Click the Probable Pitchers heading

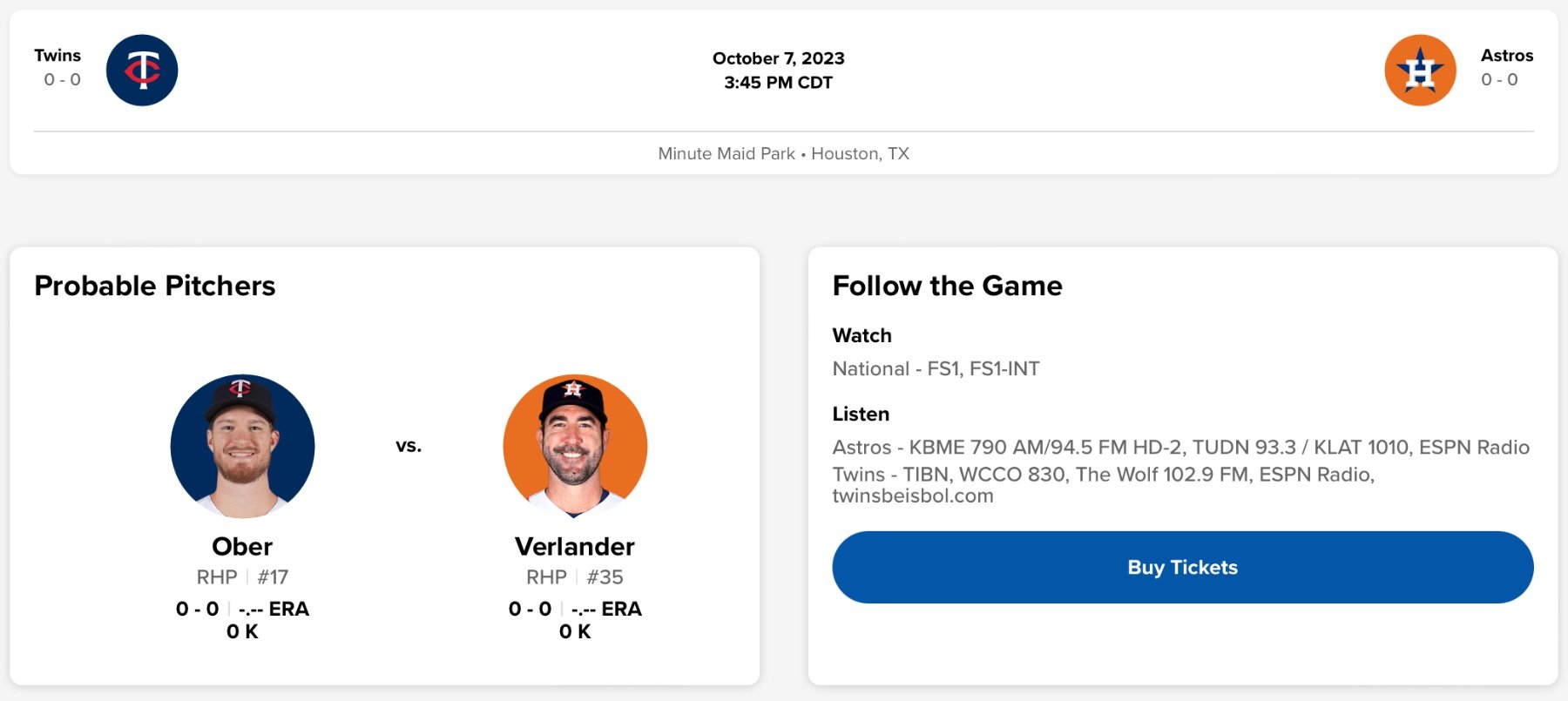(155, 286)
